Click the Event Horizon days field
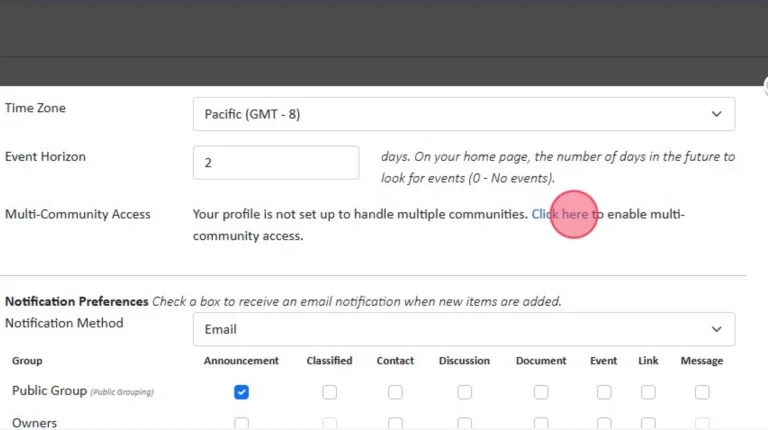Viewport: 768px width, 430px height. click(x=275, y=163)
